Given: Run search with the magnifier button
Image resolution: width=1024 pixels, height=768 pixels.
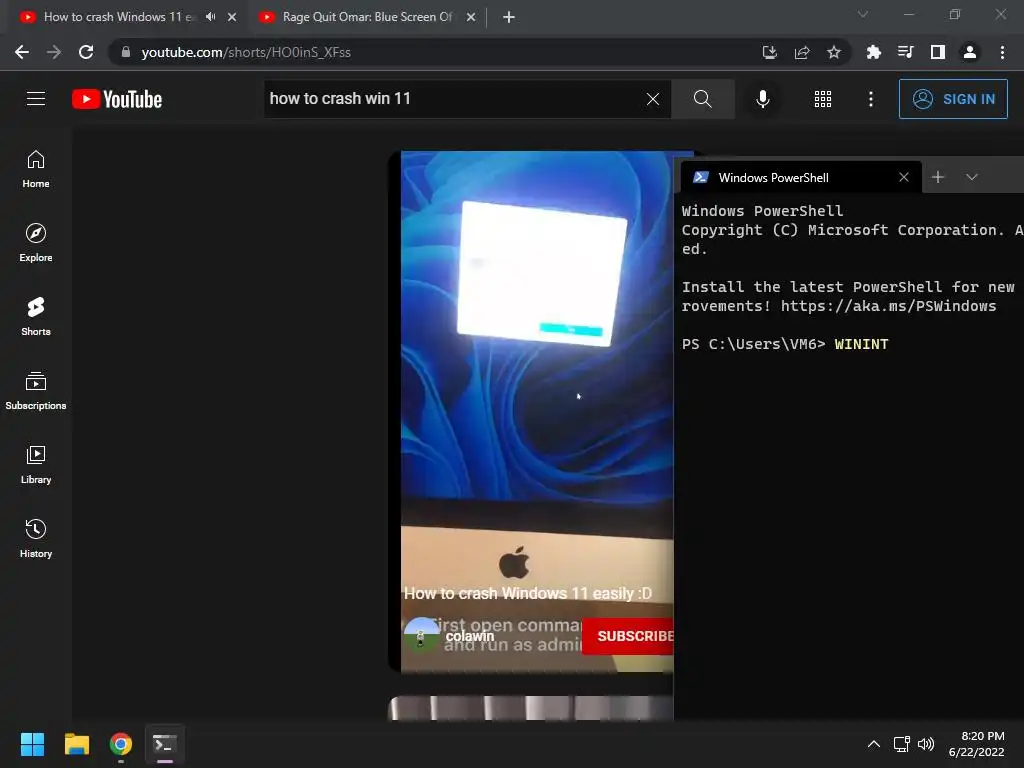Looking at the screenshot, I should pyautogui.click(x=703, y=99).
